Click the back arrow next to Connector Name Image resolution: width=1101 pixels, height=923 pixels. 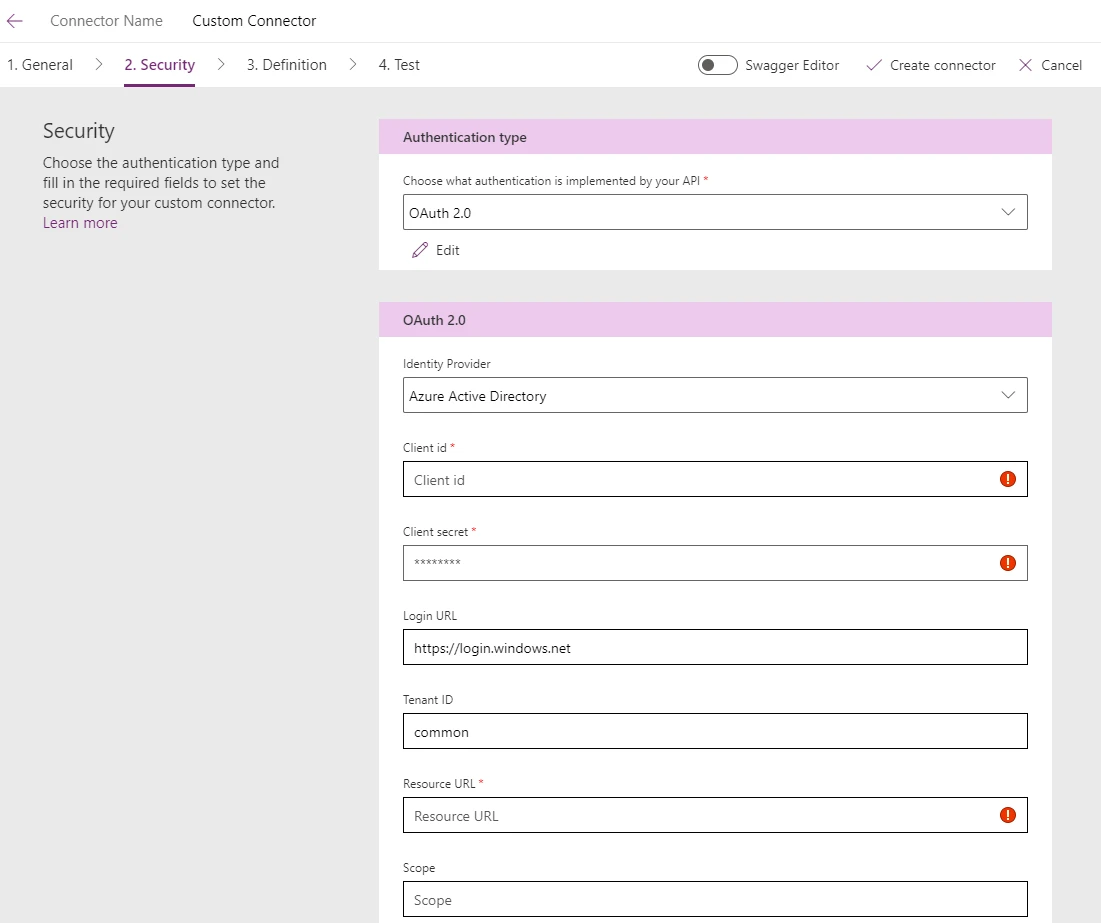click(x=14, y=20)
